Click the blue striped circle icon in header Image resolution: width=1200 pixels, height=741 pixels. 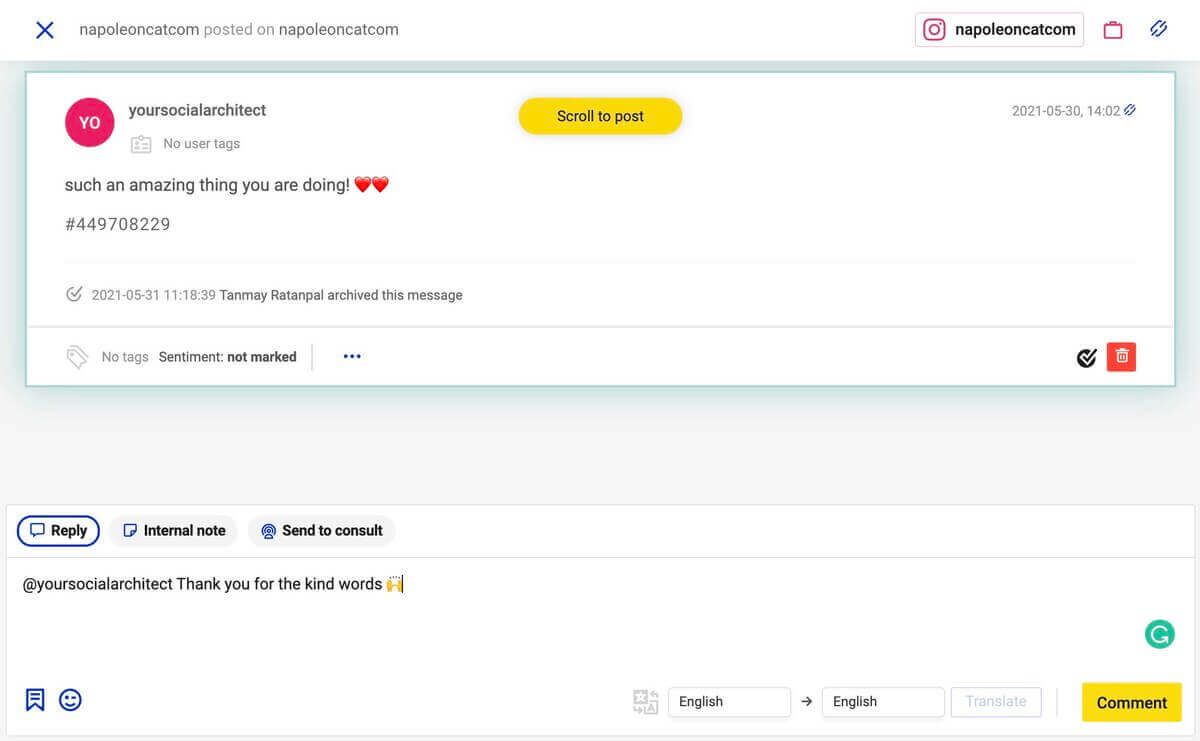tap(1159, 29)
